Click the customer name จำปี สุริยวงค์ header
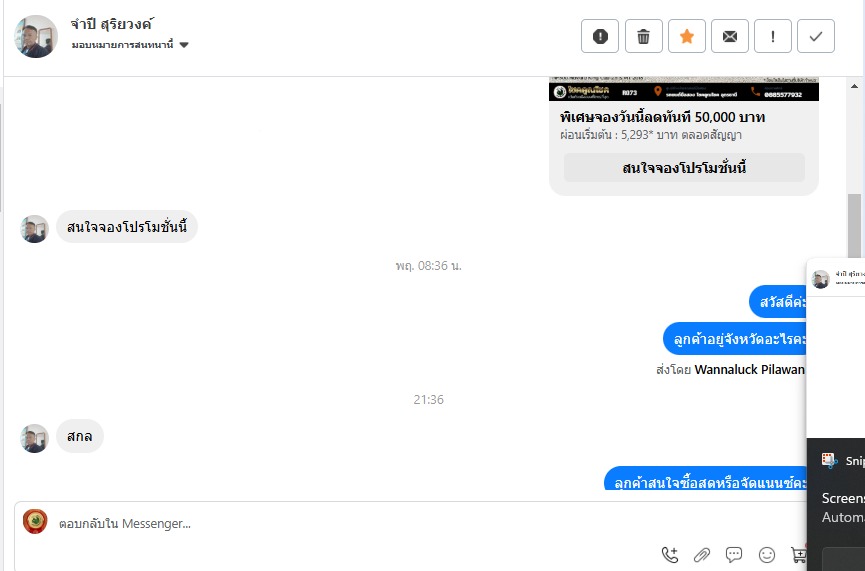The width and height of the screenshot is (865, 571). click(x=112, y=24)
